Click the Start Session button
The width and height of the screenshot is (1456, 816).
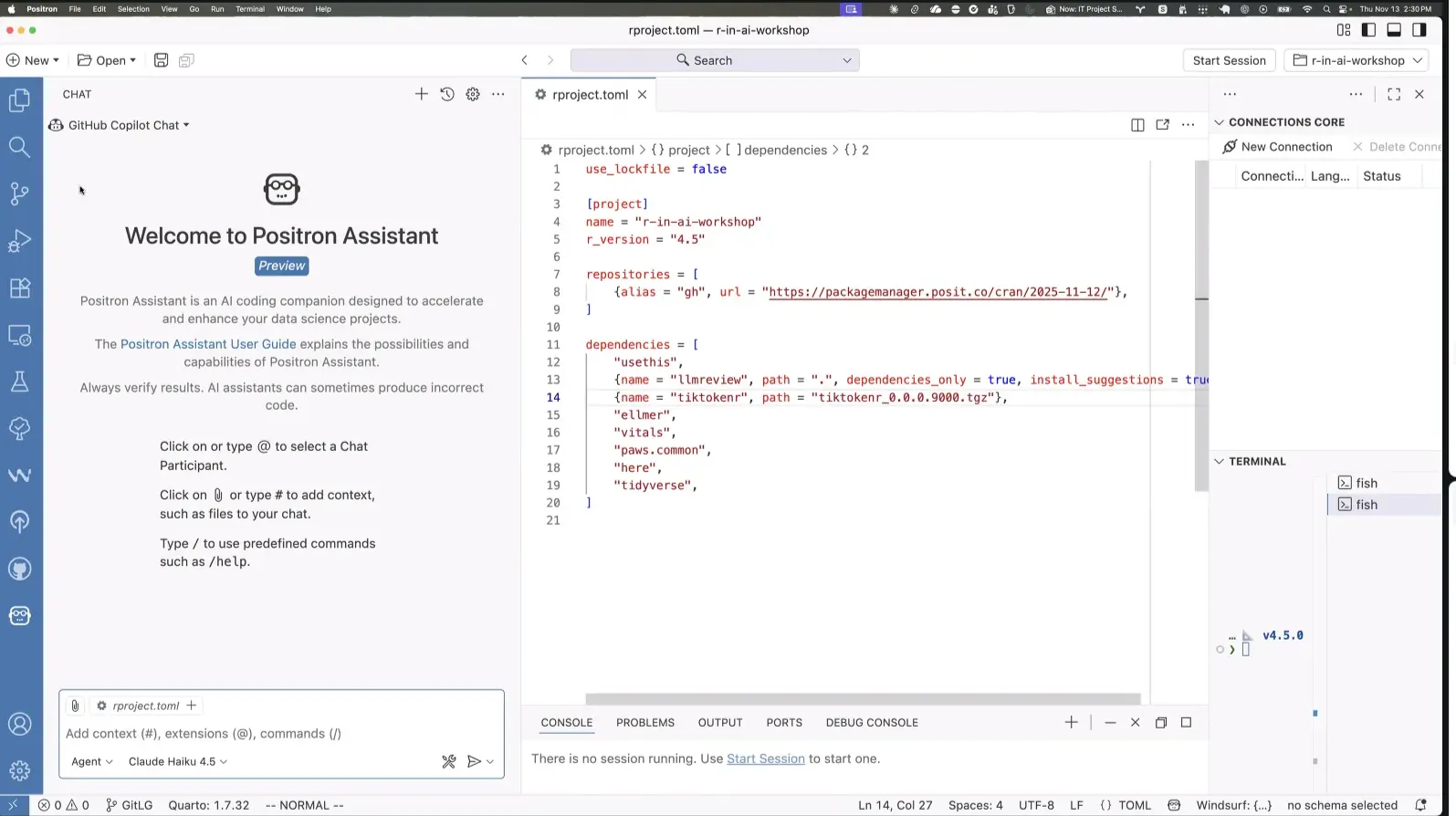1229,60
